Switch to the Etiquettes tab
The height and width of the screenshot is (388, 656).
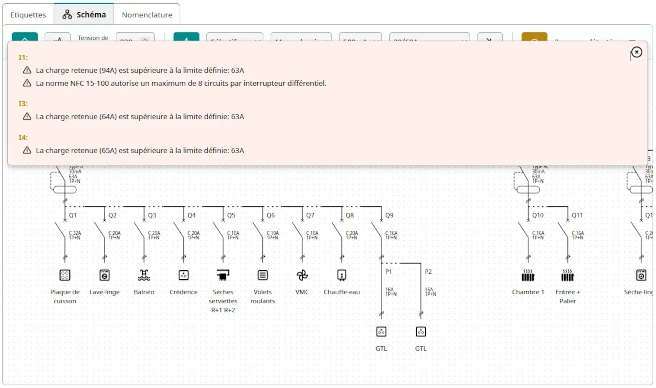(x=28, y=15)
